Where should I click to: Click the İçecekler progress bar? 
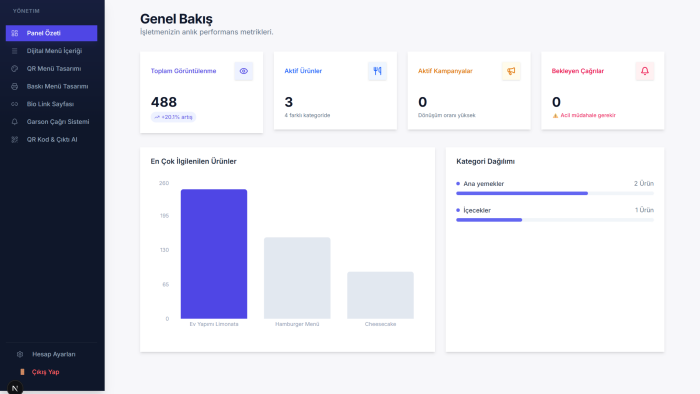(x=555, y=220)
